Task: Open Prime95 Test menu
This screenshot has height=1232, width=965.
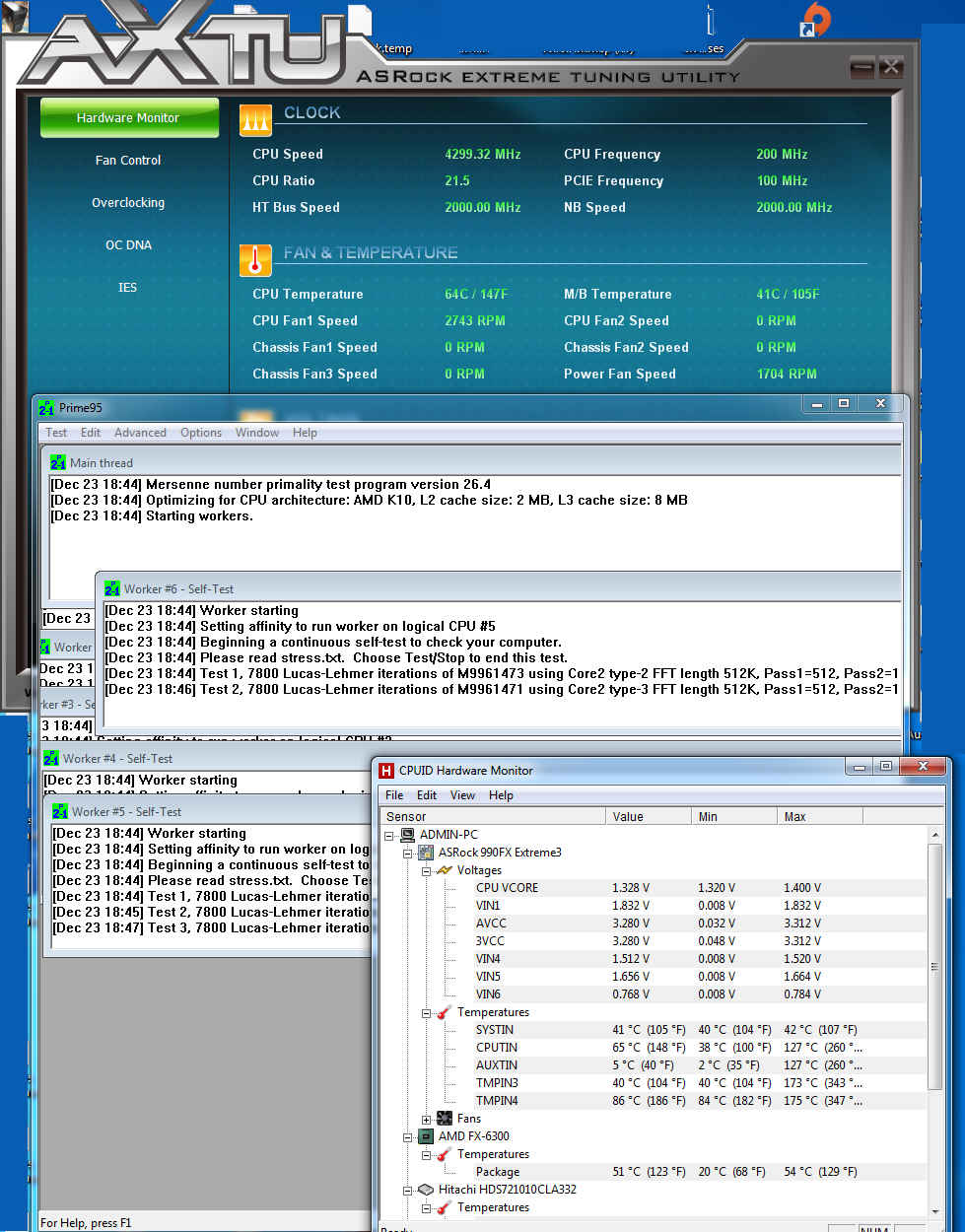Action: 56,433
